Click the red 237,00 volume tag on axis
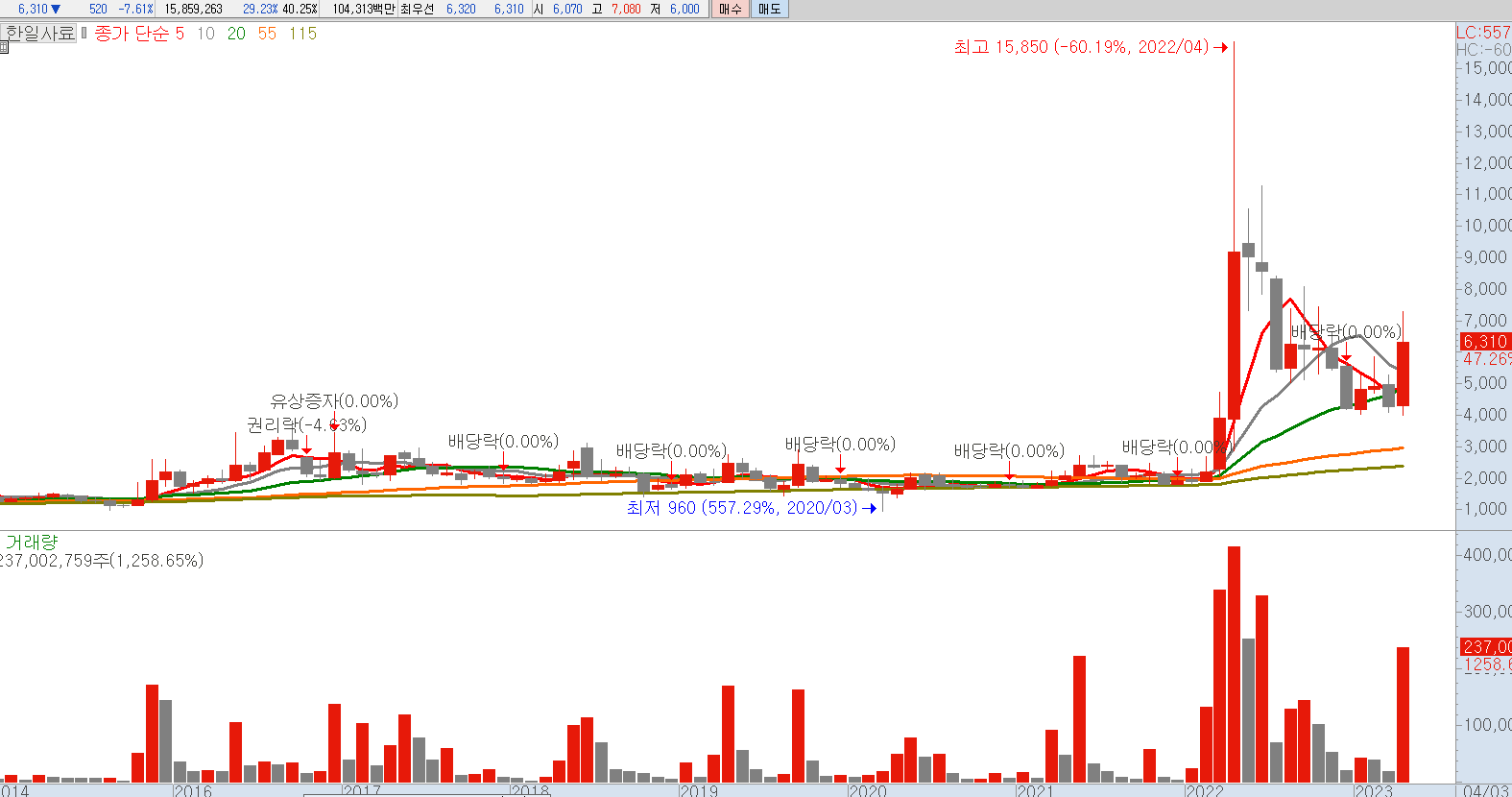The height and width of the screenshot is (797, 1512). 1486,646
